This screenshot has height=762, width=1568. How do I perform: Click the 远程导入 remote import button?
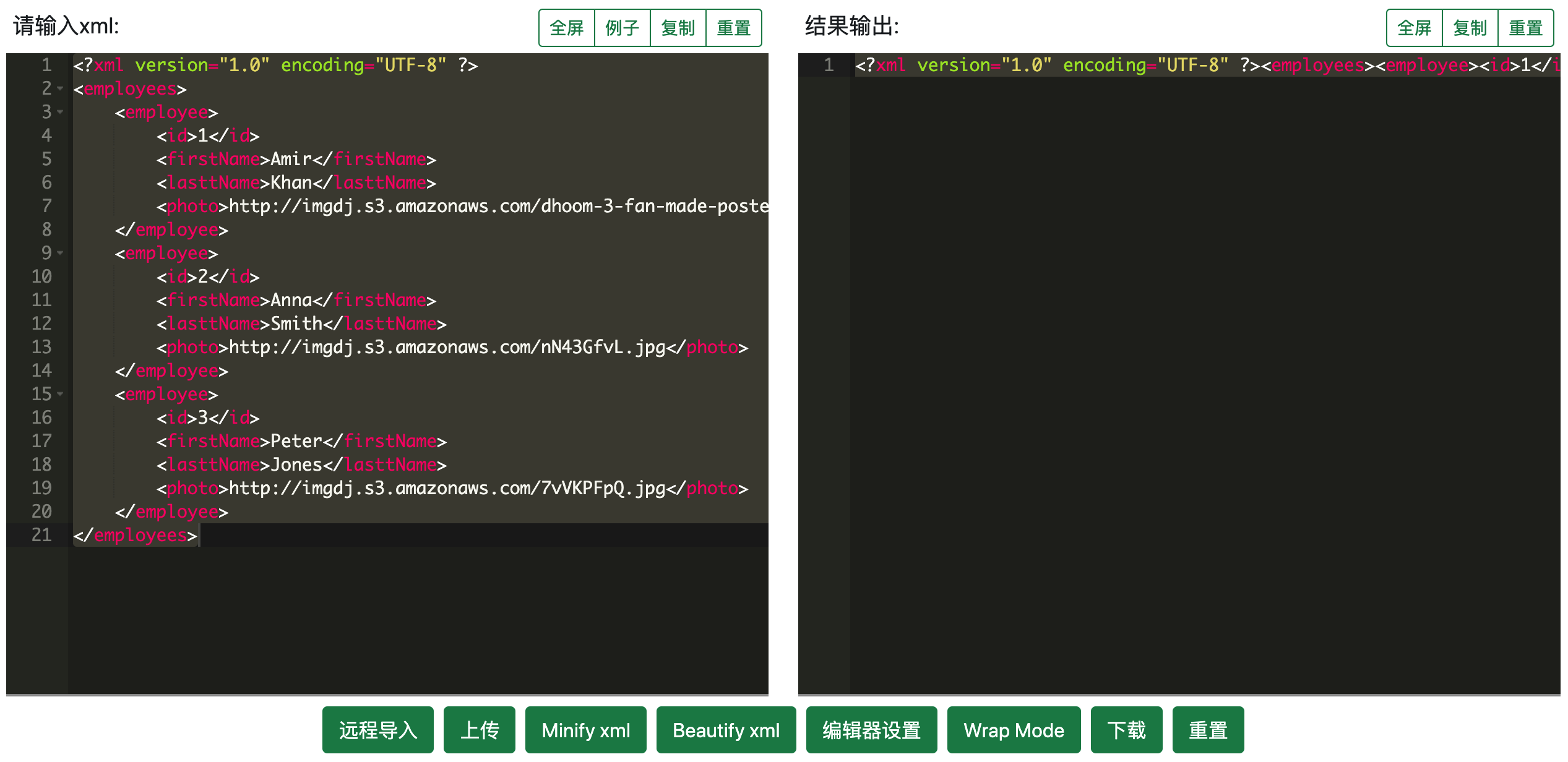point(377,730)
